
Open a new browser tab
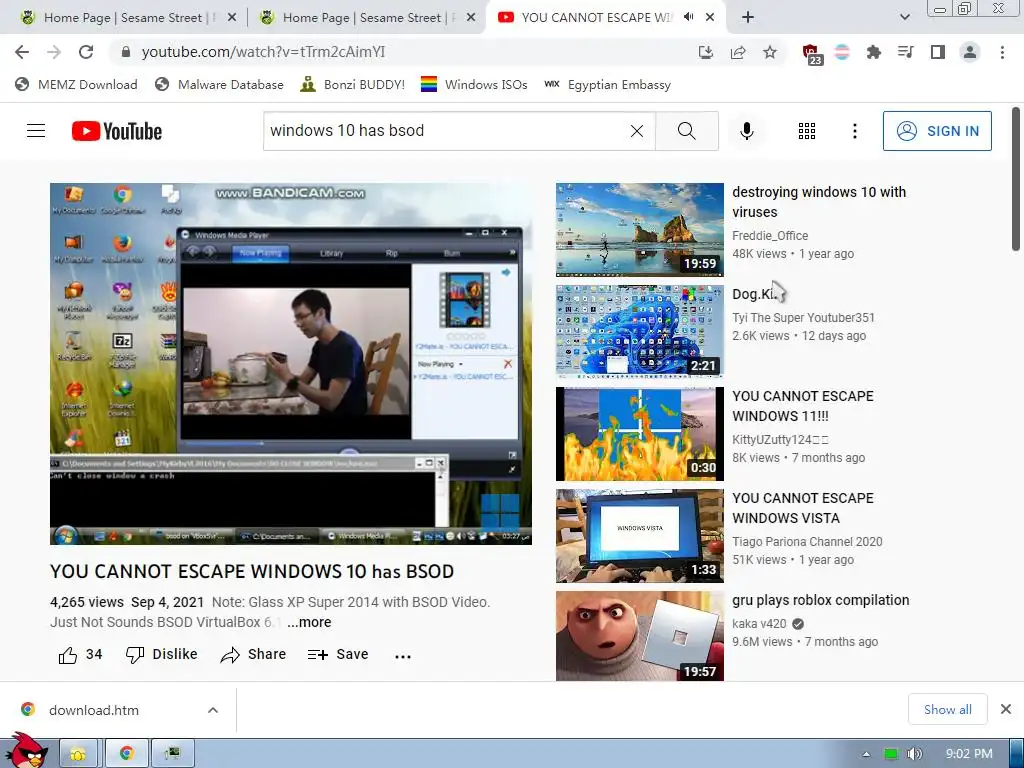pyautogui.click(x=748, y=18)
